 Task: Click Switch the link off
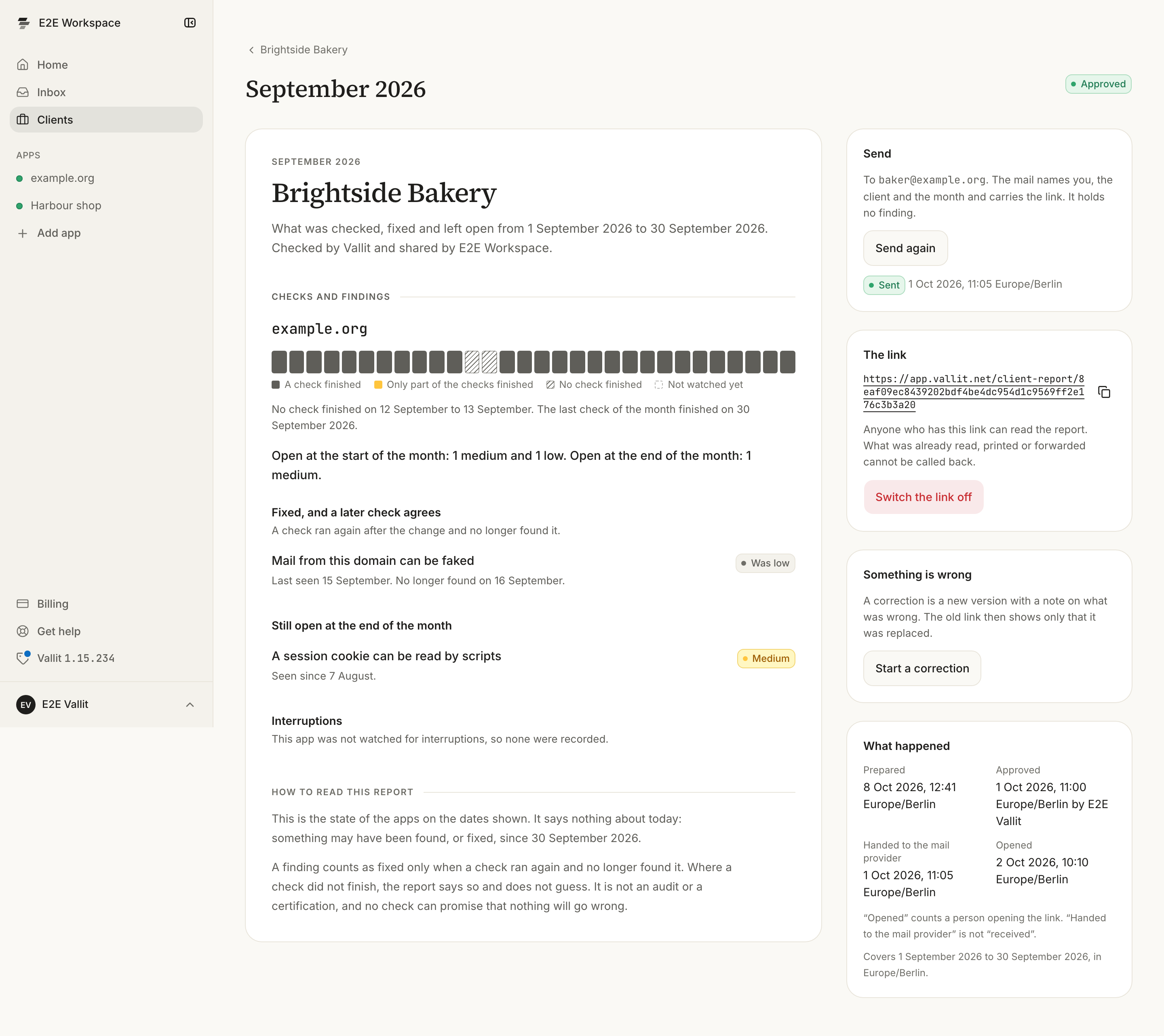click(923, 497)
